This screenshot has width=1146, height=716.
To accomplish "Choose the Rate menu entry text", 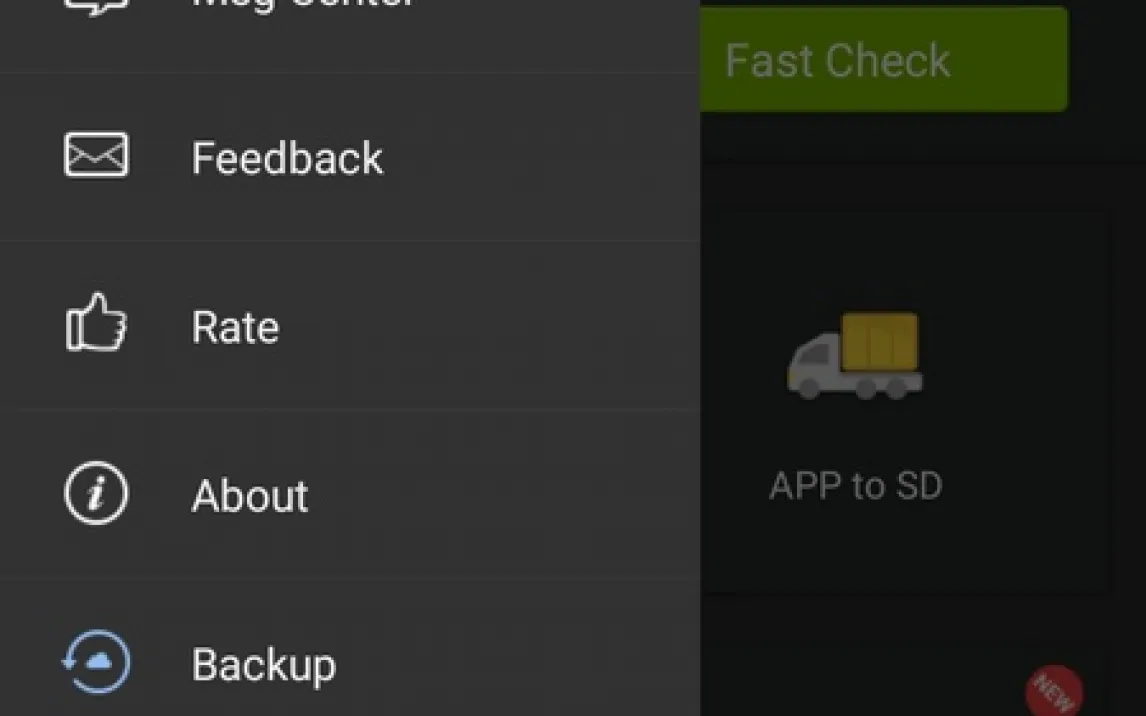I will click(x=235, y=327).
